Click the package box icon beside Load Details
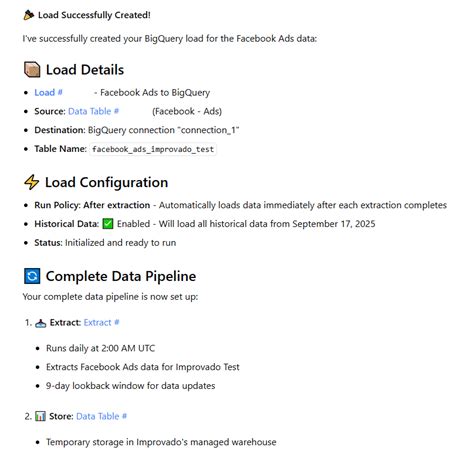This screenshot has height=454, width=474. pyautogui.click(x=32, y=70)
